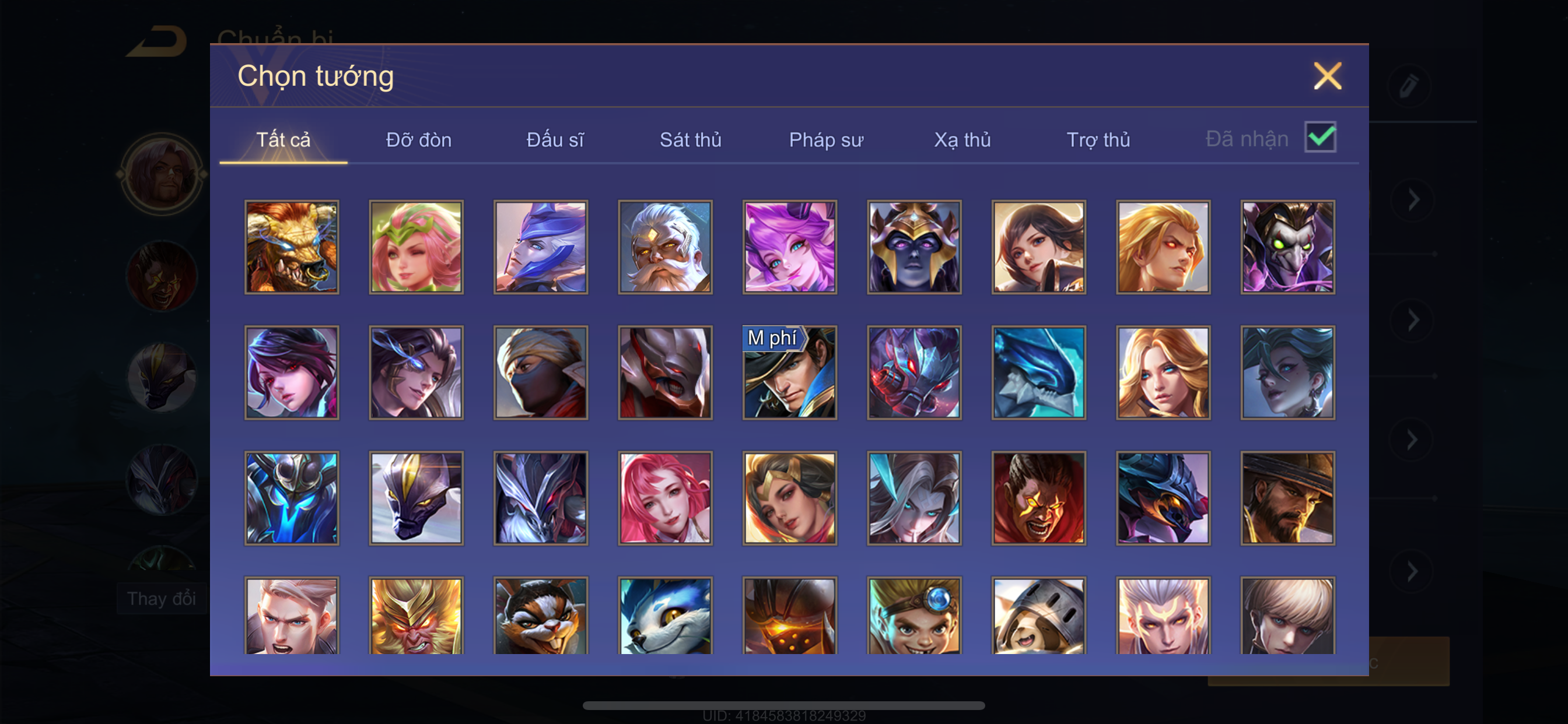Show the 'Pháp sư' hero category
Image resolution: width=1568 pixels, height=724 pixels.
[826, 140]
